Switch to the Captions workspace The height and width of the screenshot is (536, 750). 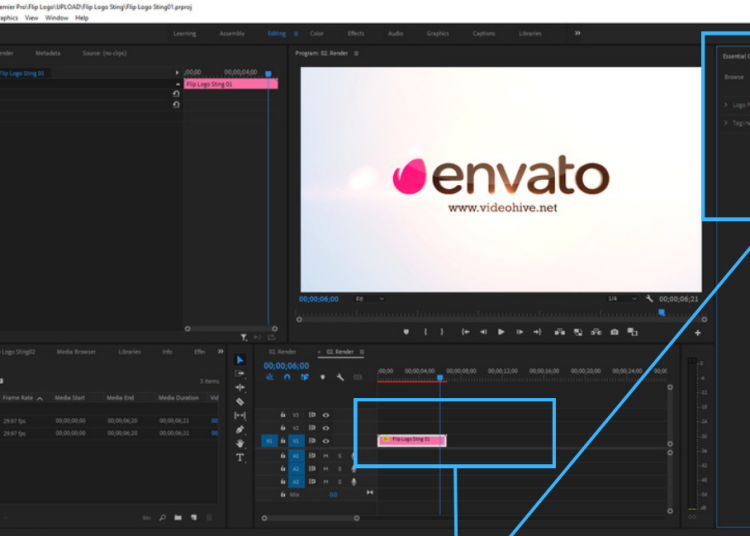484,33
